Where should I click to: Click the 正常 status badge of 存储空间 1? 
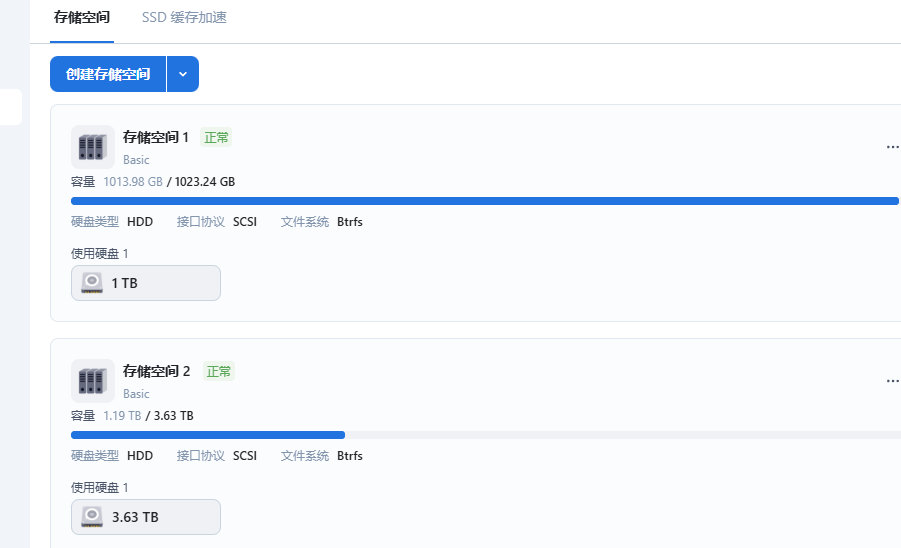(x=217, y=138)
